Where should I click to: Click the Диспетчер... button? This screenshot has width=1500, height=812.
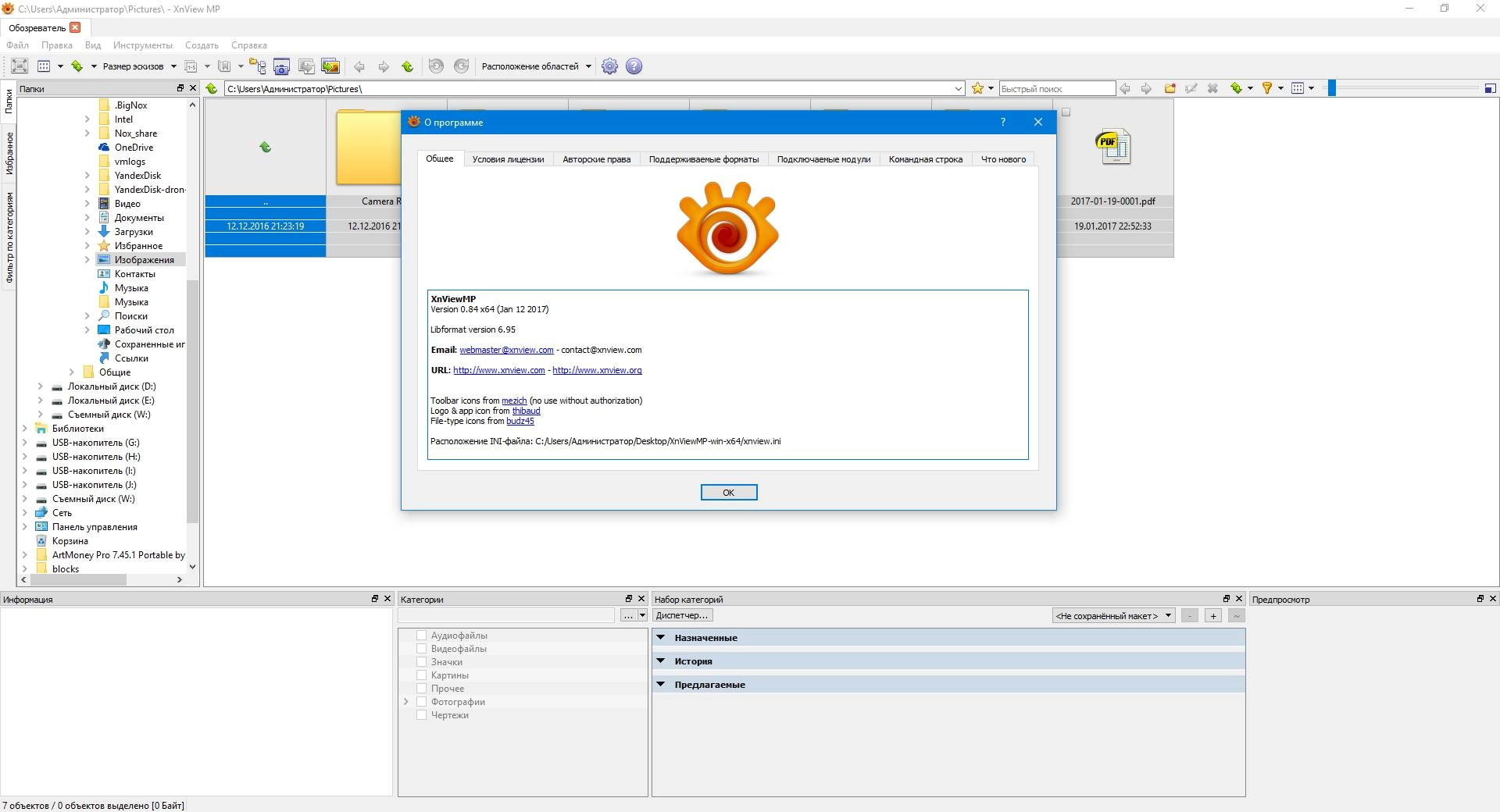[681, 615]
